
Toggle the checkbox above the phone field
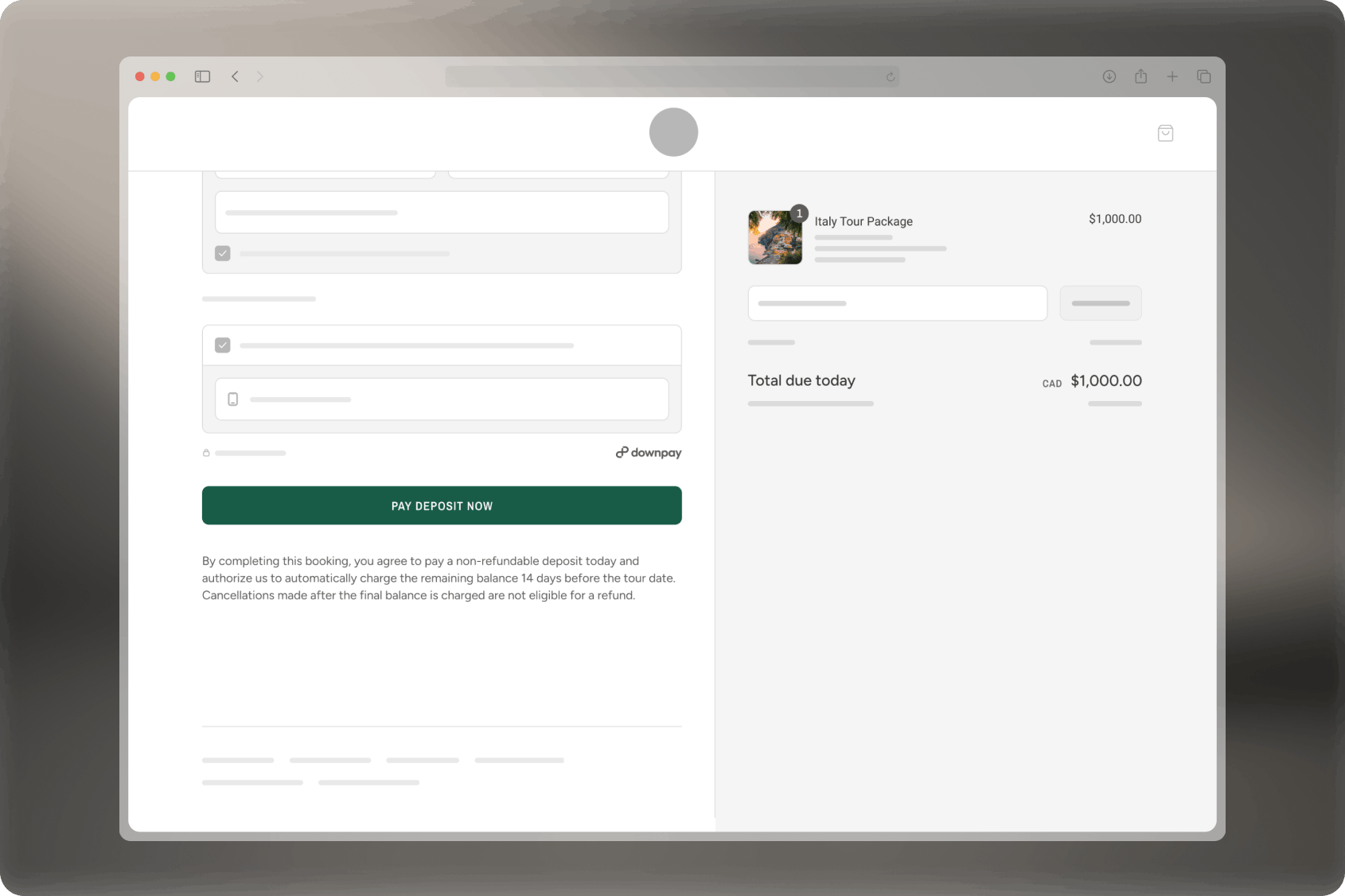(x=223, y=345)
